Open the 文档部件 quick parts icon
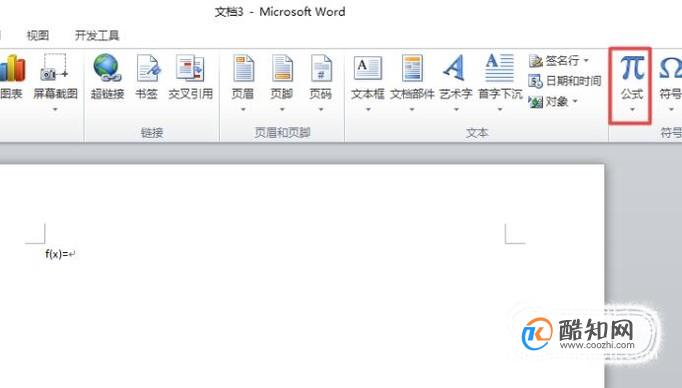Screen dimensions: 682x388 [412, 68]
